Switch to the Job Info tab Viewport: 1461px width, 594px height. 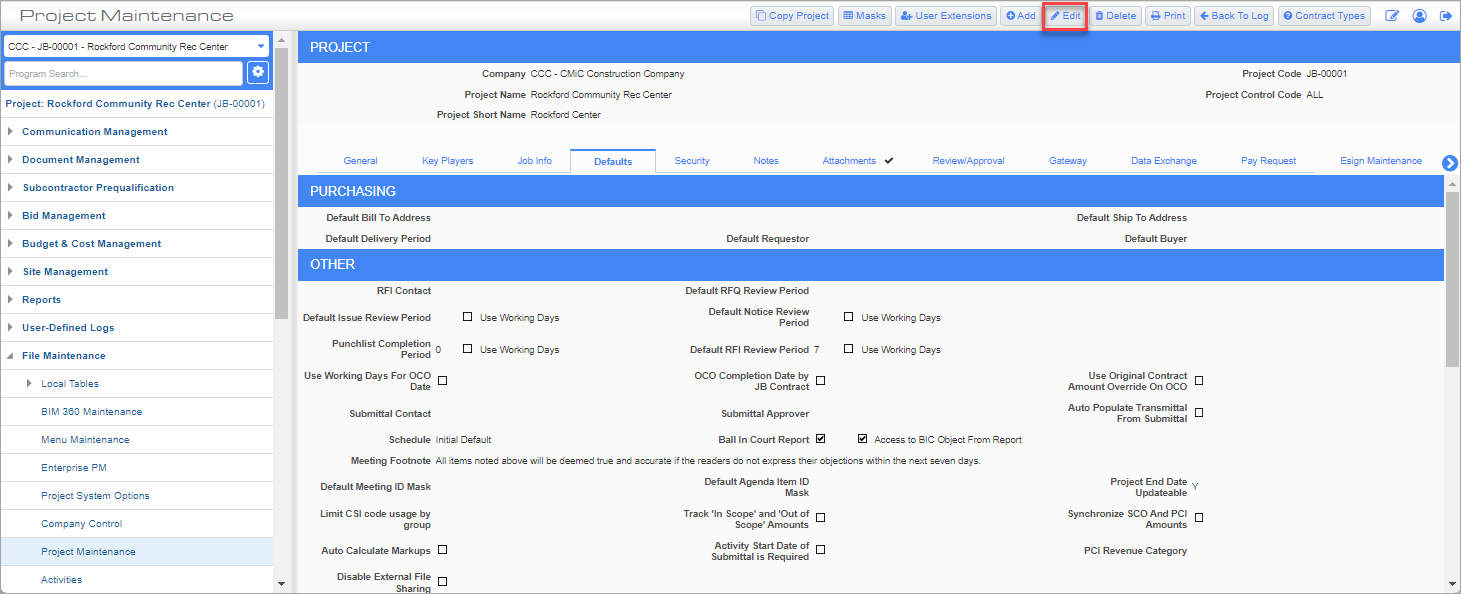click(x=535, y=161)
